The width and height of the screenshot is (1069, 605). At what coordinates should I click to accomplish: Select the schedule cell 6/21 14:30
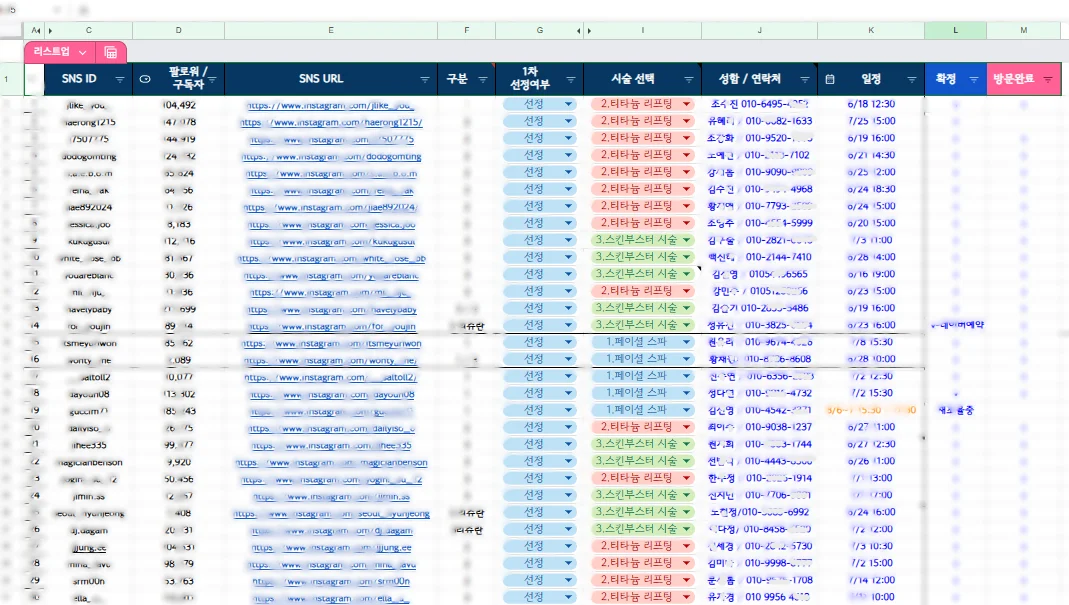tap(871, 156)
